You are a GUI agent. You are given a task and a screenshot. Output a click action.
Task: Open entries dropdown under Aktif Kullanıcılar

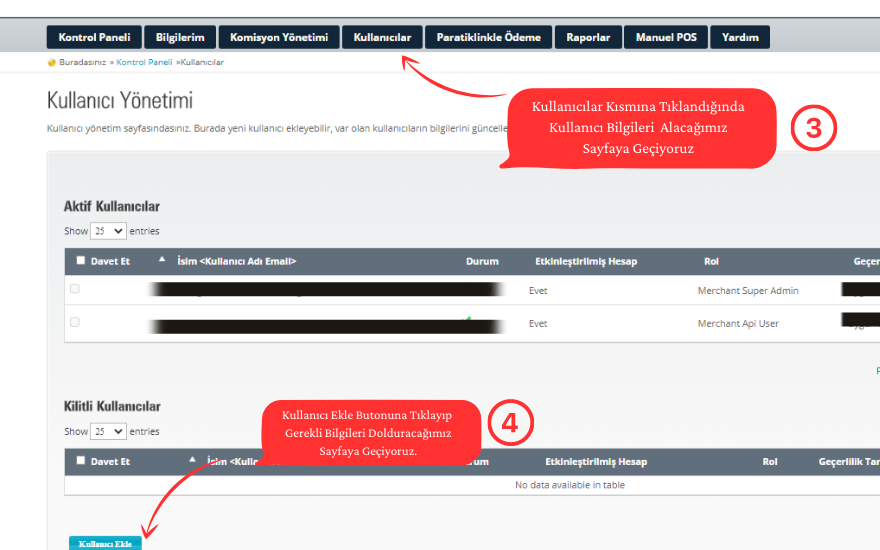(x=108, y=231)
